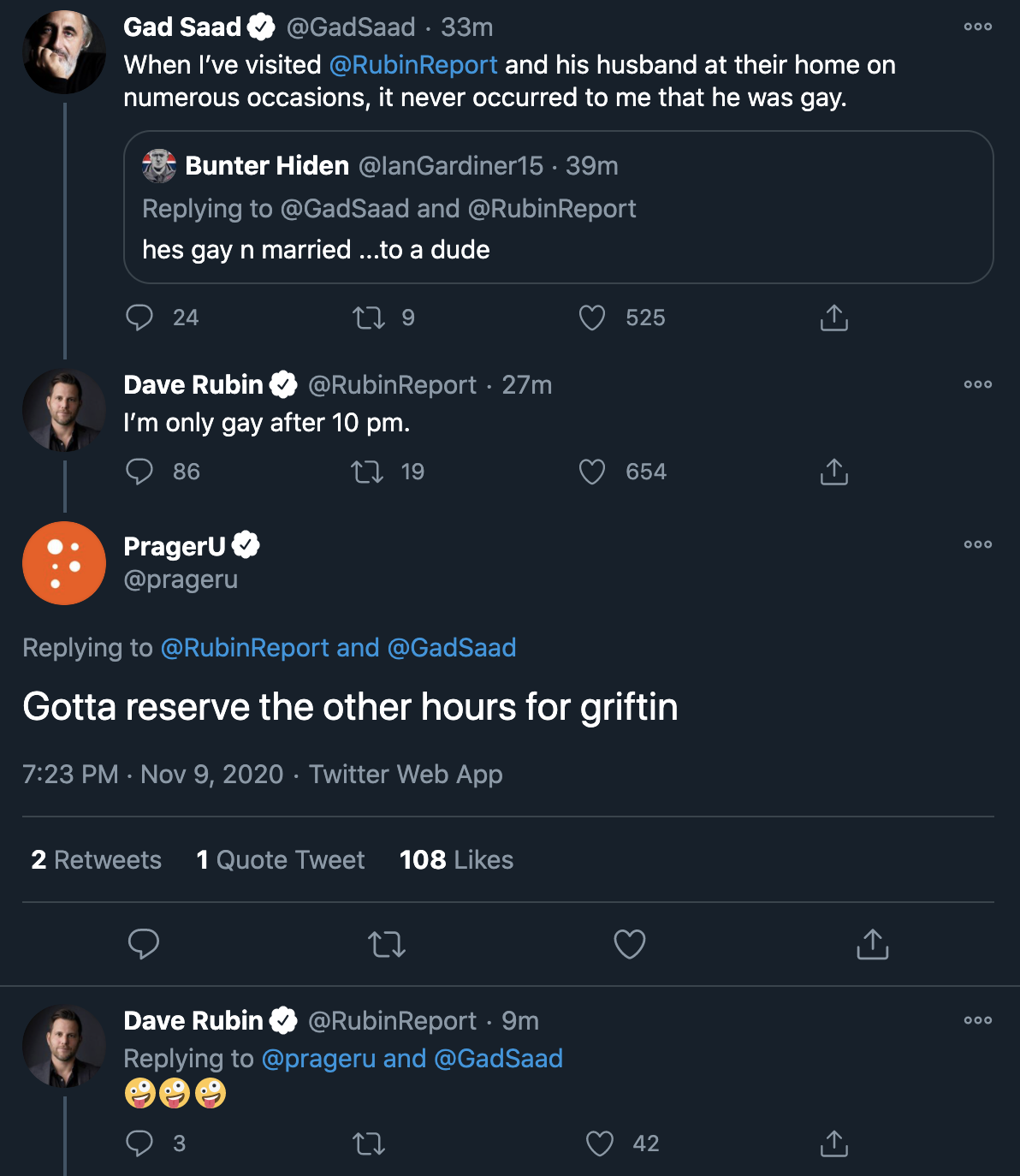Retweet PragerU's griftin tweet

[x=387, y=945]
